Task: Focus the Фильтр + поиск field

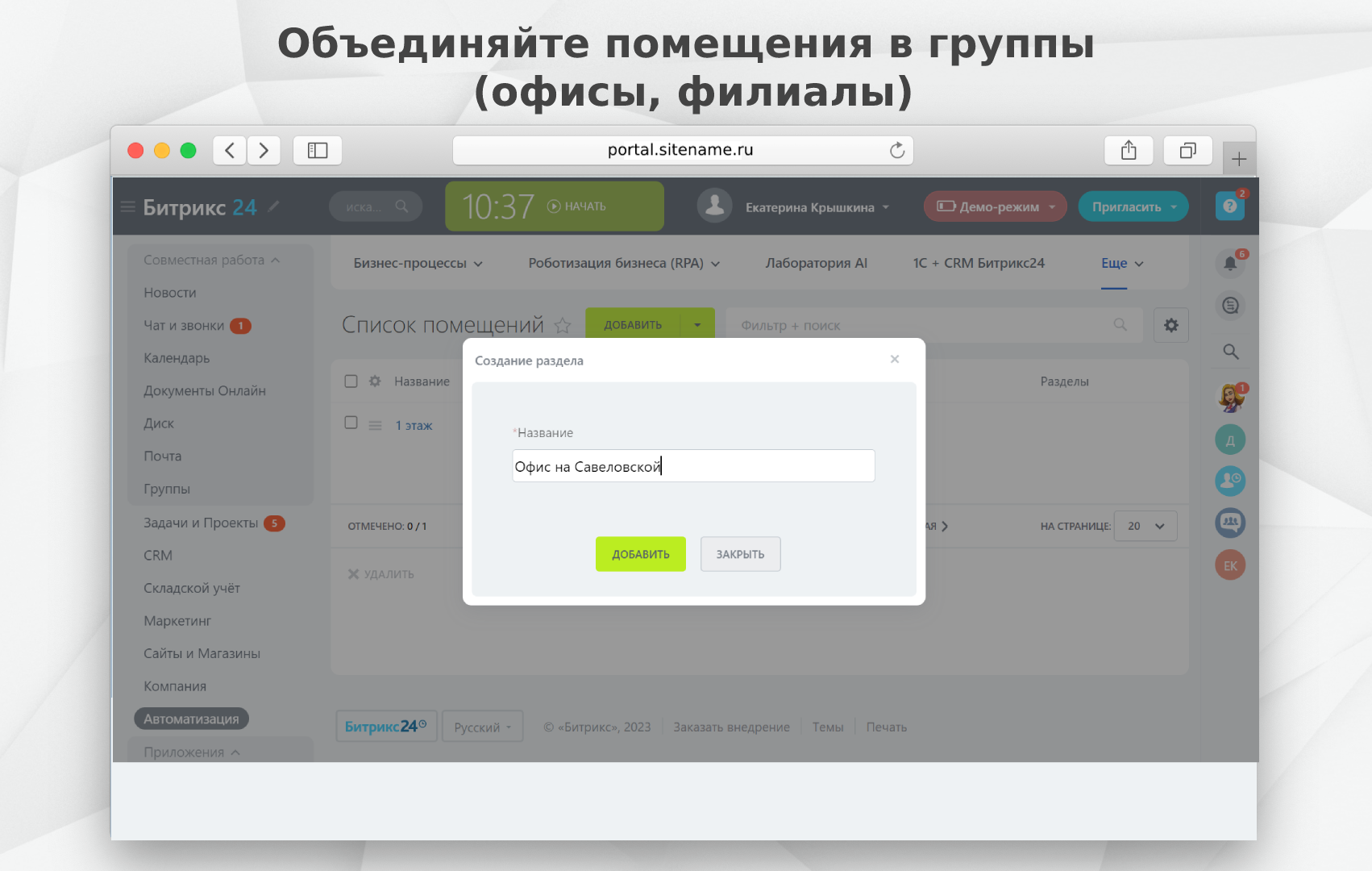Action: 934,325
